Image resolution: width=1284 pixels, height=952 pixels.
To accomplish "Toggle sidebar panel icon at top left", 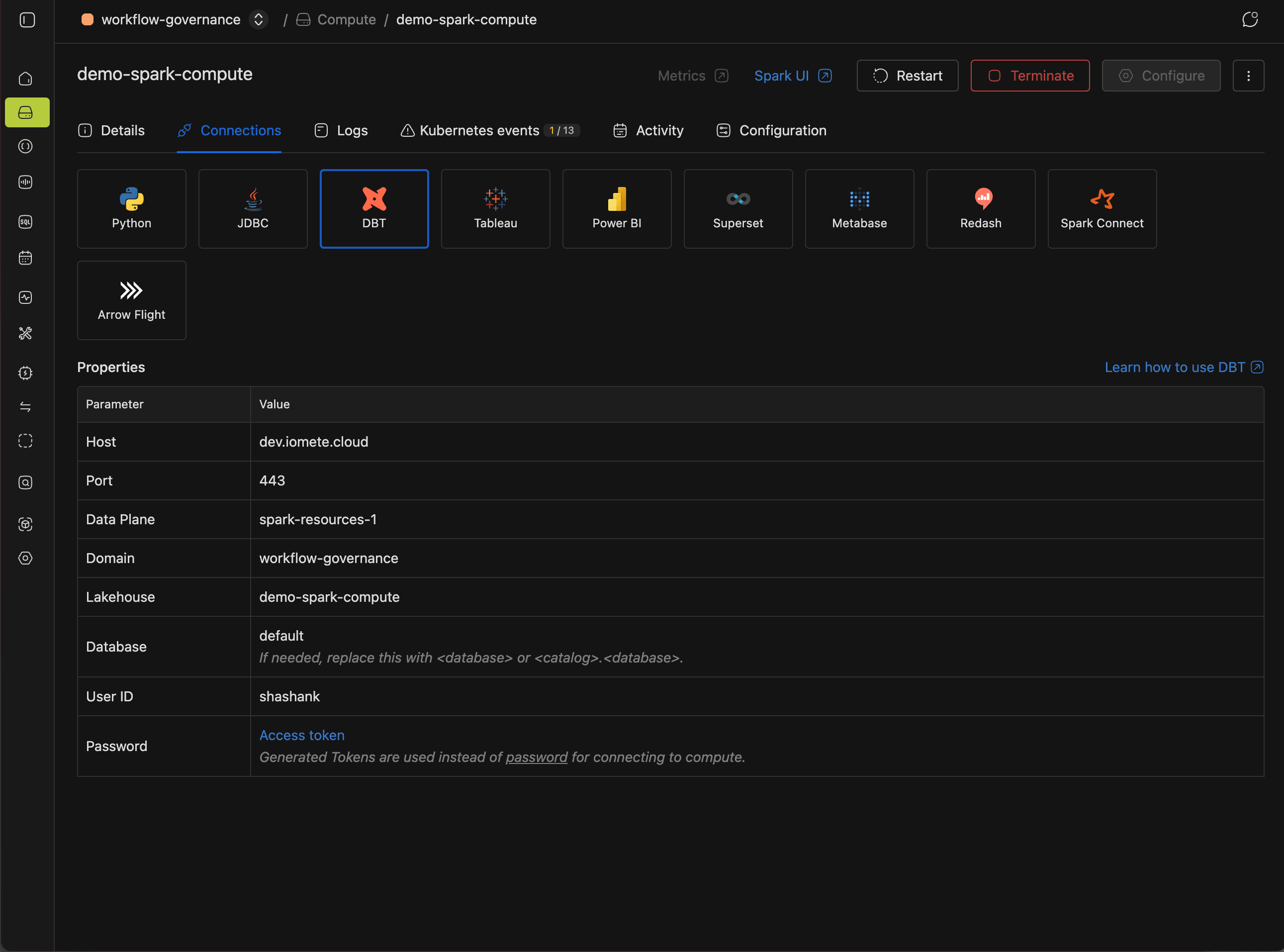I will (x=27, y=19).
